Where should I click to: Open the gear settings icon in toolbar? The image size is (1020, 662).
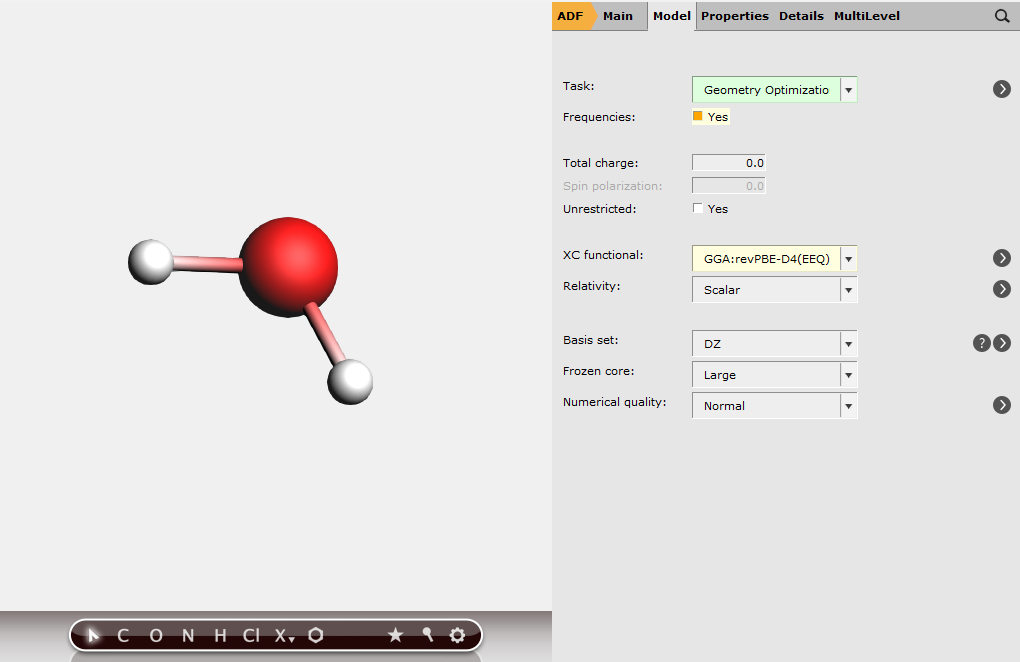(x=457, y=635)
